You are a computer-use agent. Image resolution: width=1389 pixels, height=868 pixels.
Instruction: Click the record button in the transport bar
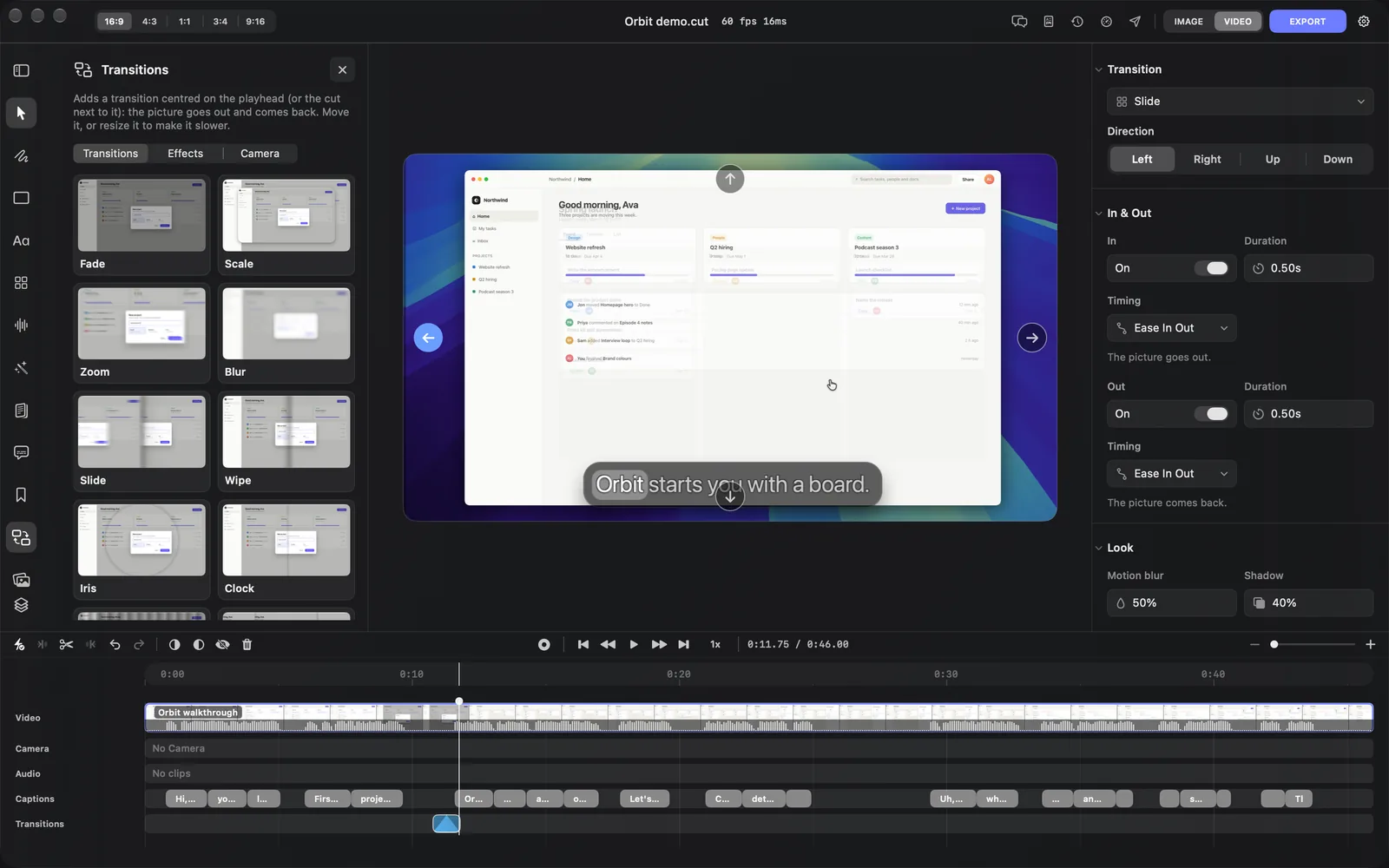click(544, 644)
